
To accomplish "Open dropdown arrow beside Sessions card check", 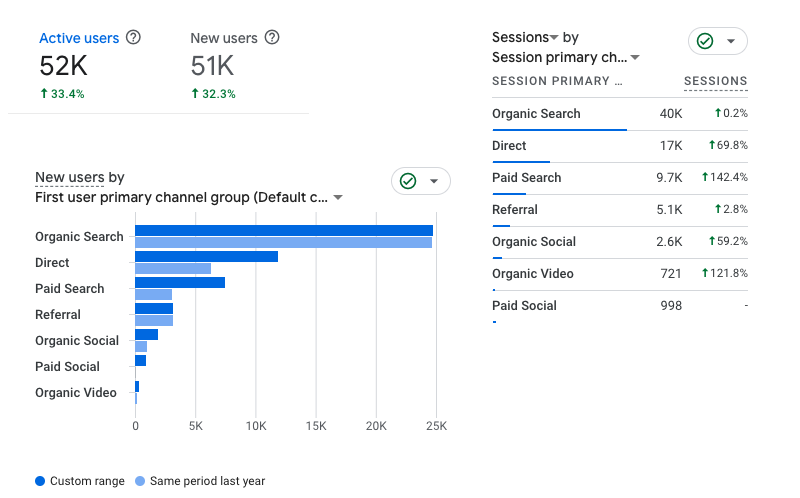I will [731, 41].
